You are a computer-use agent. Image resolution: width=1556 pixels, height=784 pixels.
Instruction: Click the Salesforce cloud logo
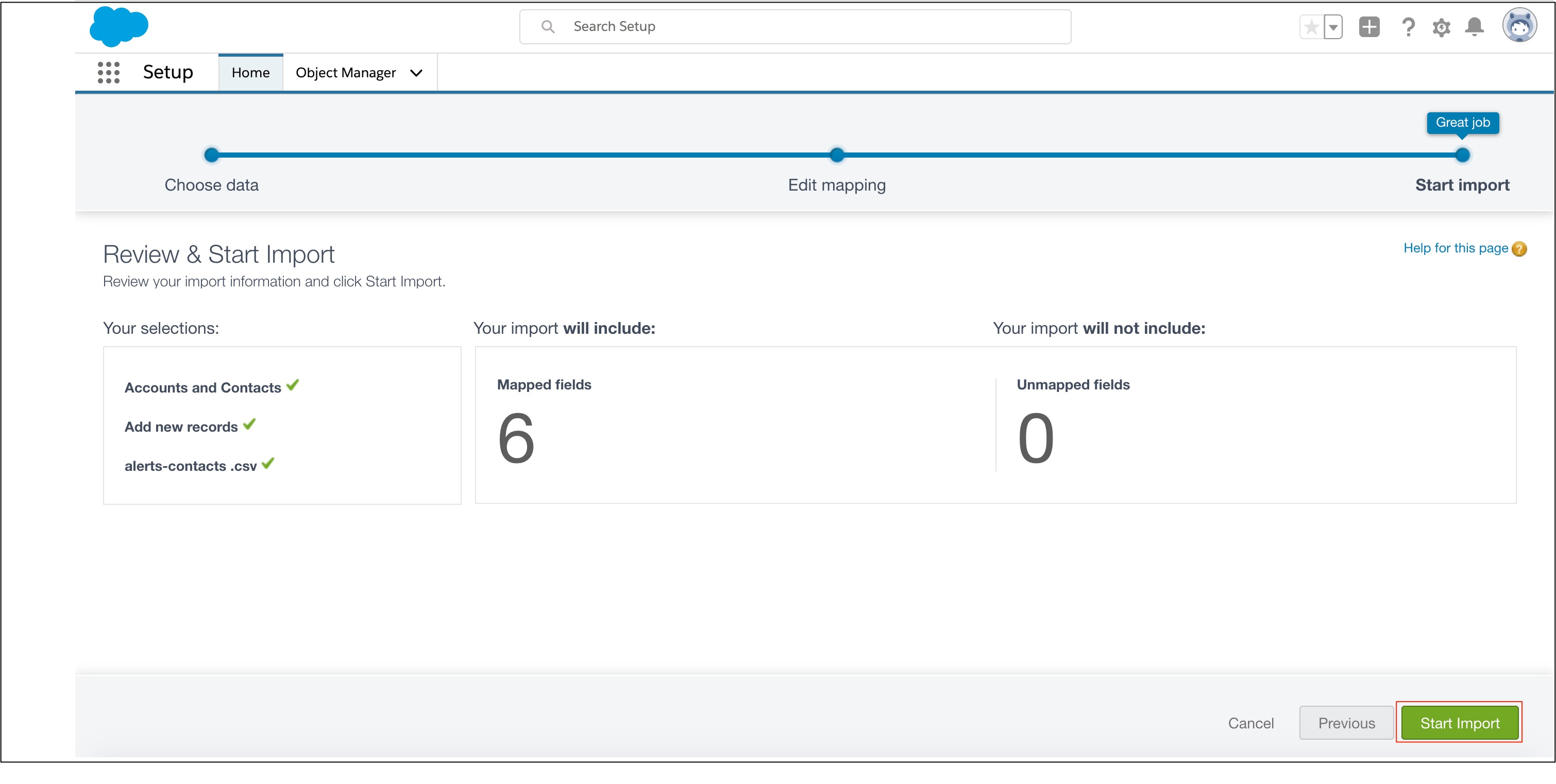[x=119, y=27]
